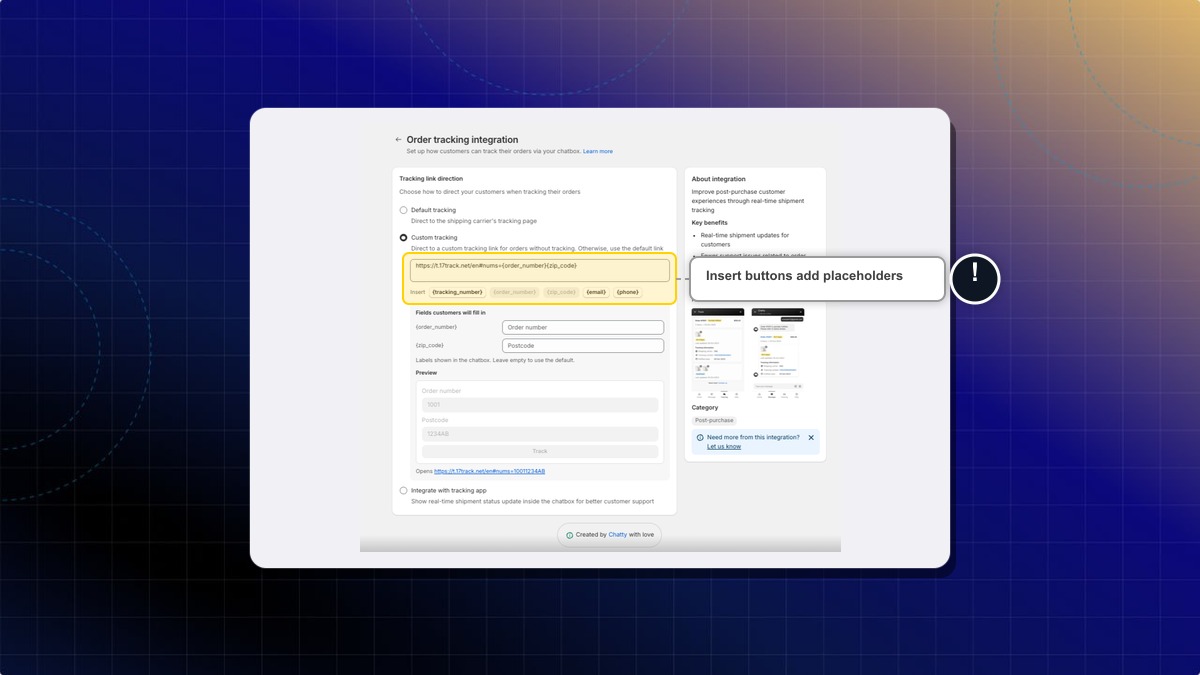Open the Let us know link
Image resolution: width=1200 pixels, height=675 pixels.
pos(724,447)
